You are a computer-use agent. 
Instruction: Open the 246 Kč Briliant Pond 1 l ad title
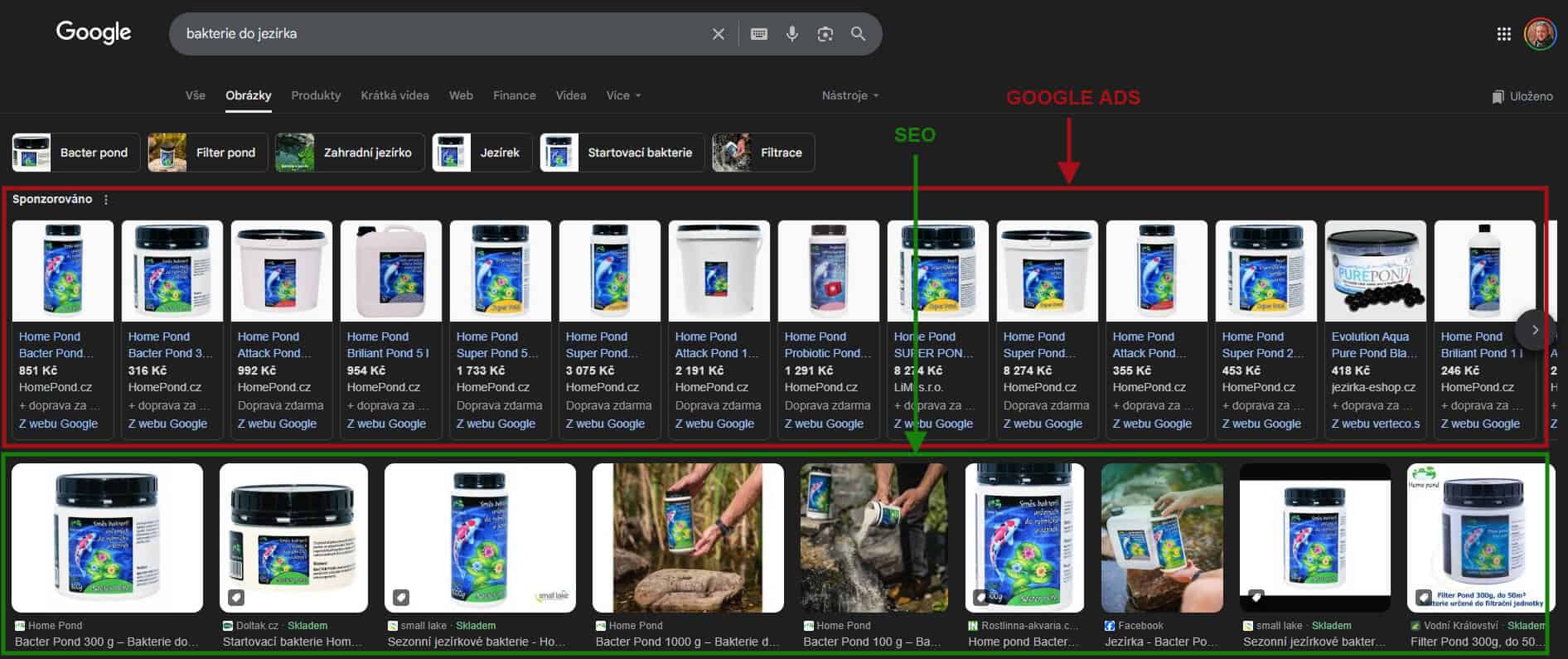click(x=1482, y=345)
